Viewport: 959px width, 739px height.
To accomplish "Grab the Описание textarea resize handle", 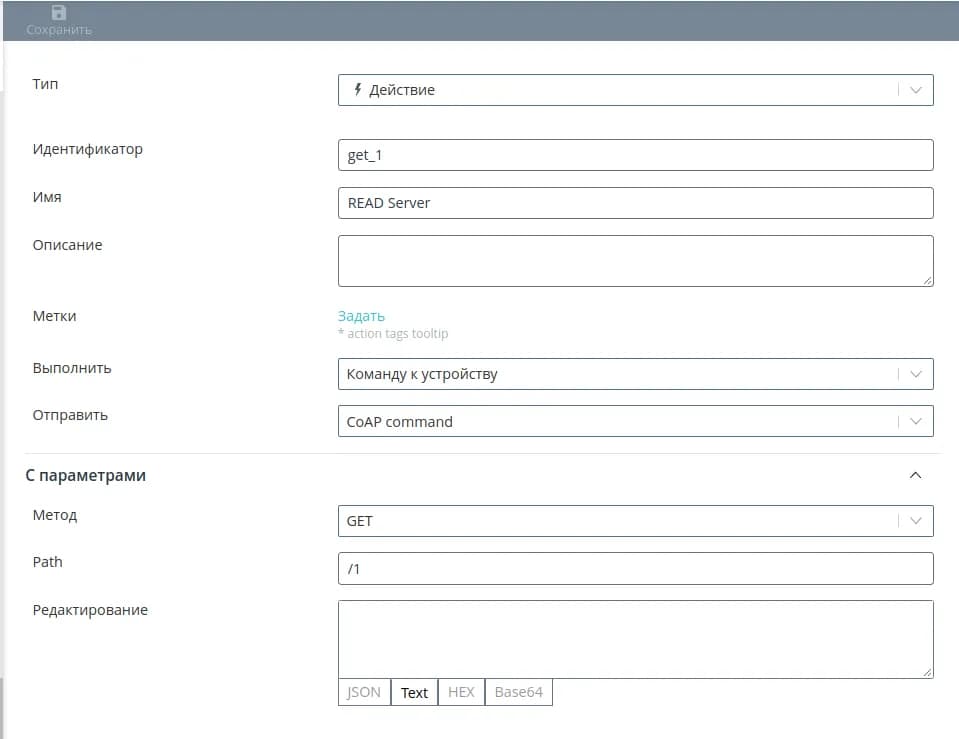I will [927, 281].
